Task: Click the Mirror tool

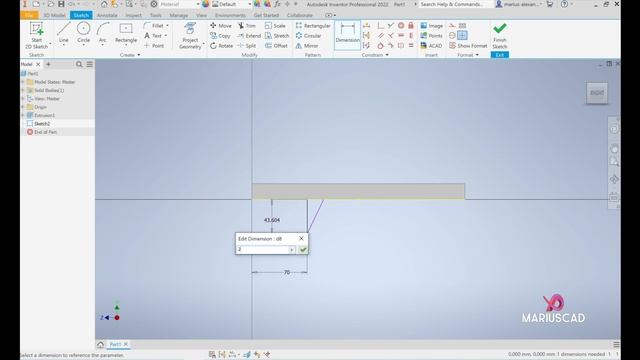Action: [x=307, y=46]
